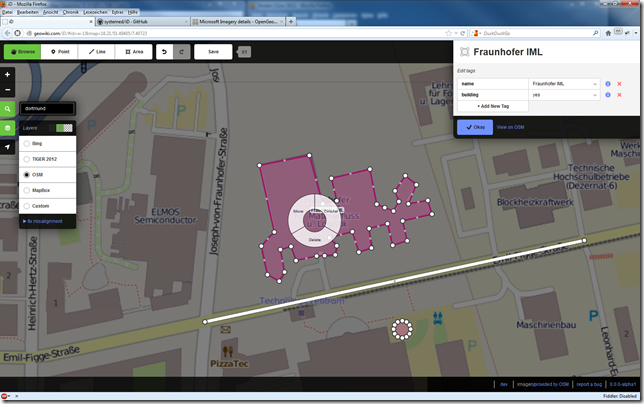Open the Hilfe menu
The height and width of the screenshot is (404, 644).
133,12
